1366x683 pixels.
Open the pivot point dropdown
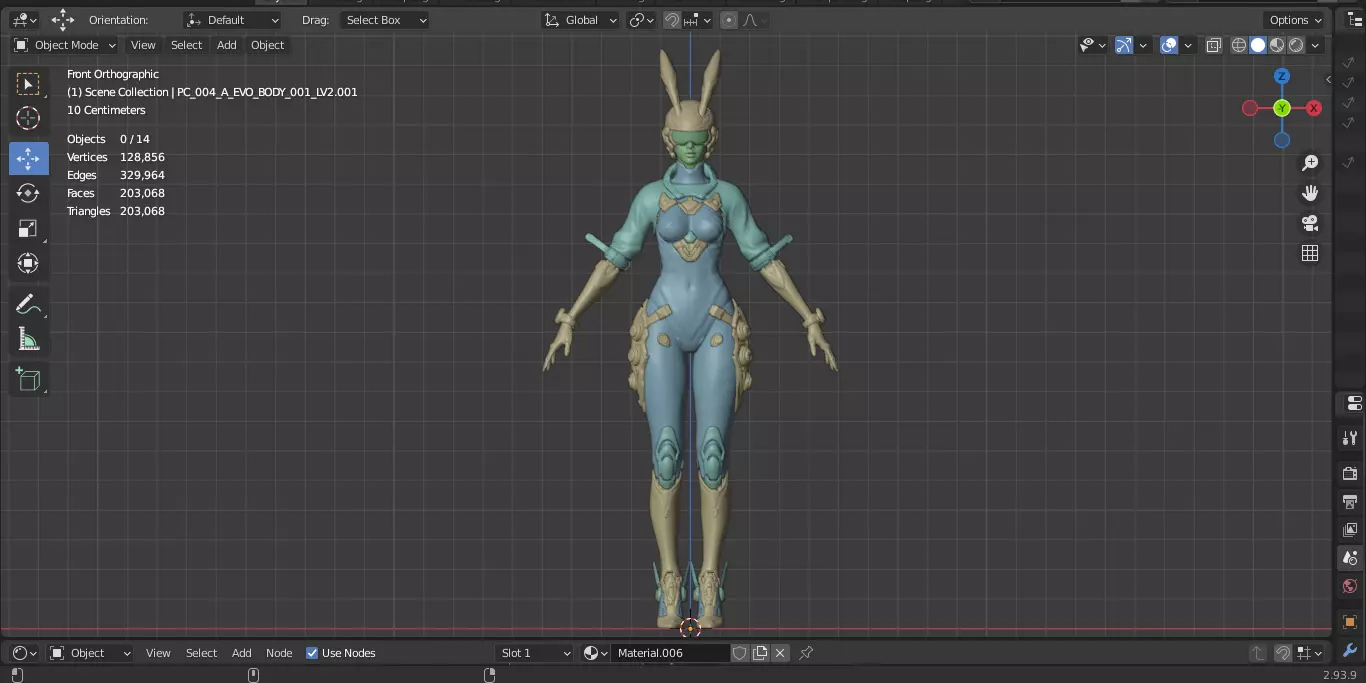tap(641, 20)
